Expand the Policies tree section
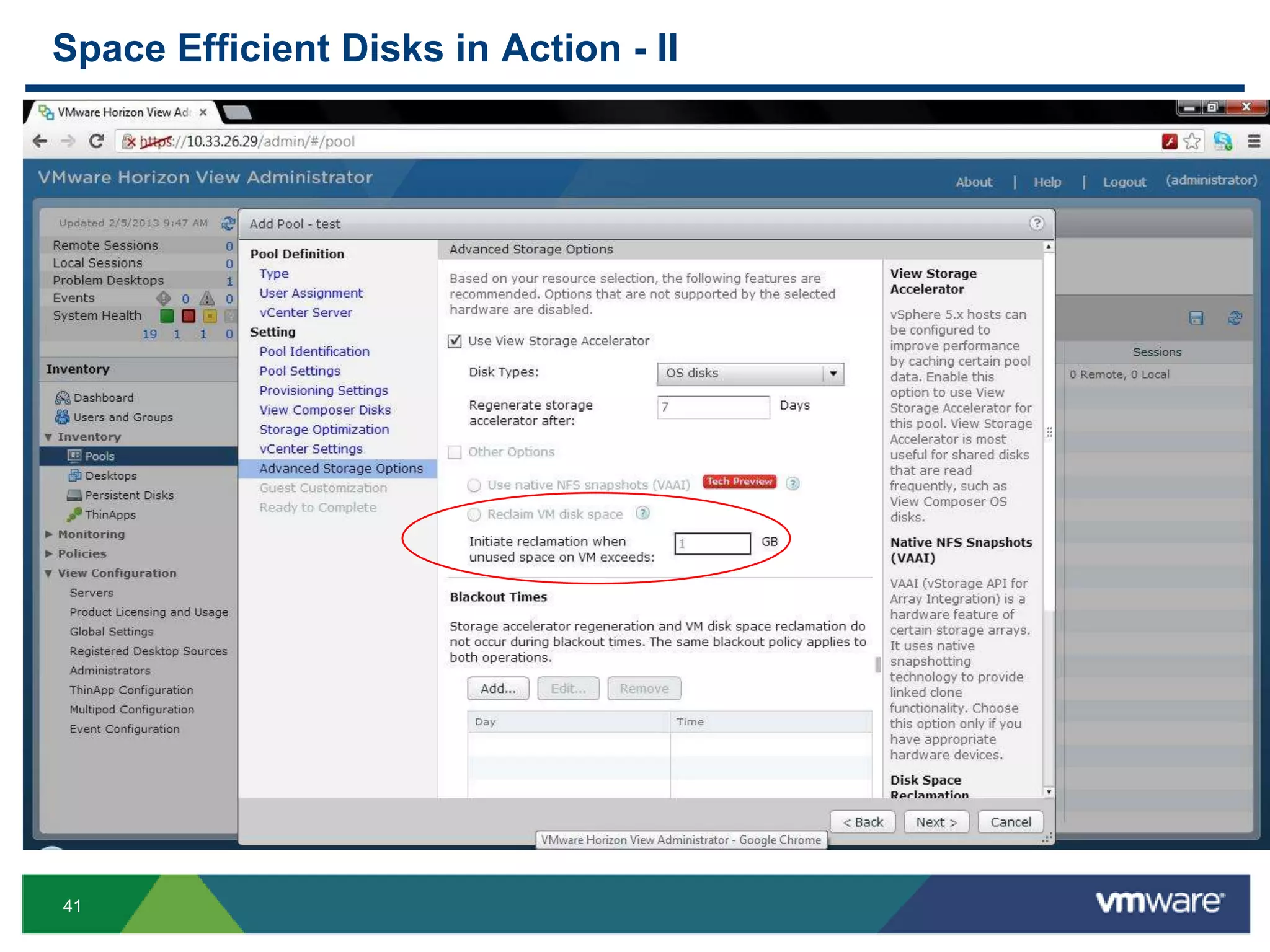The image size is (1270, 952). 48,554
